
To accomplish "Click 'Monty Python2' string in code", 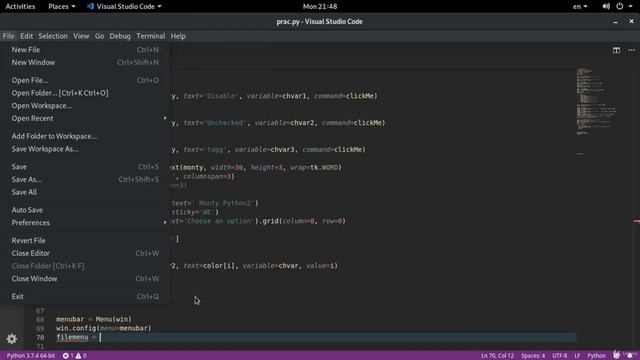I will pyautogui.click(x=226, y=203).
